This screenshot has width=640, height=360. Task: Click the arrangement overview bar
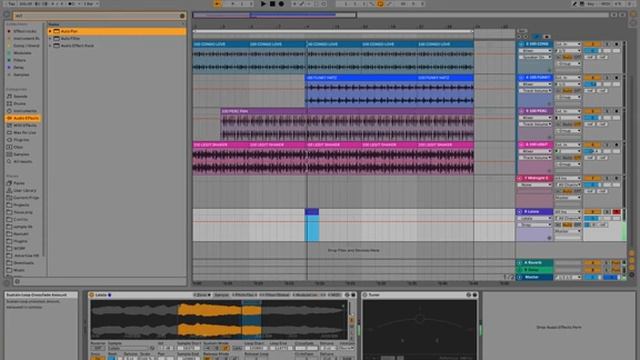pos(402,15)
